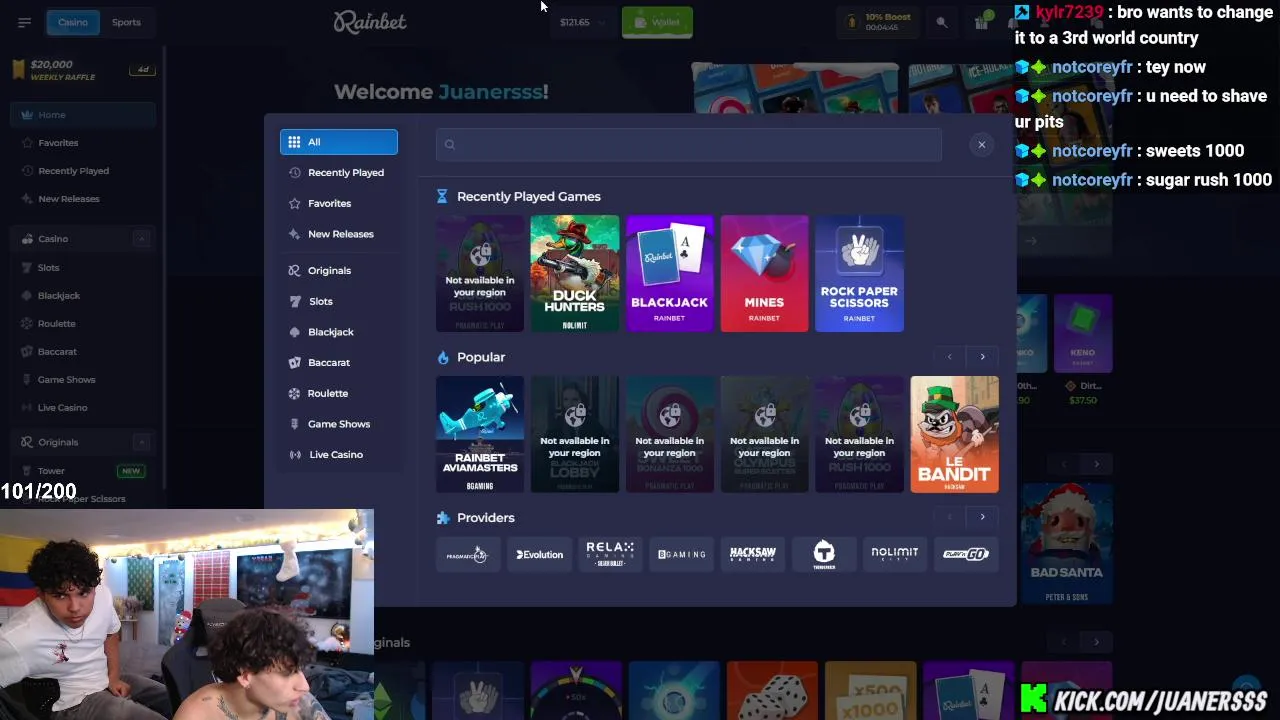Select the All category tab
This screenshot has height=720, width=1280.
coord(338,142)
